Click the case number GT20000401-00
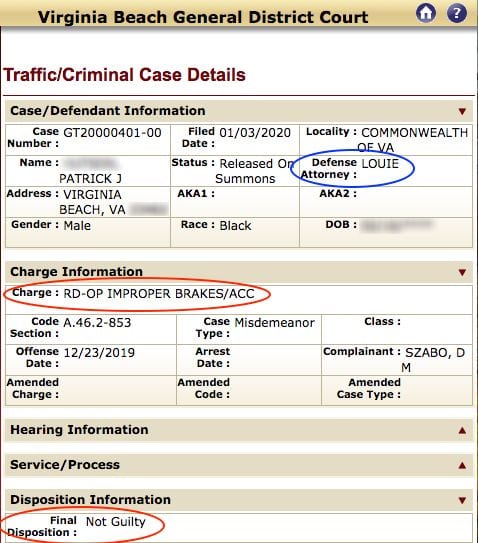This screenshot has height=543, width=478. pyautogui.click(x=112, y=133)
